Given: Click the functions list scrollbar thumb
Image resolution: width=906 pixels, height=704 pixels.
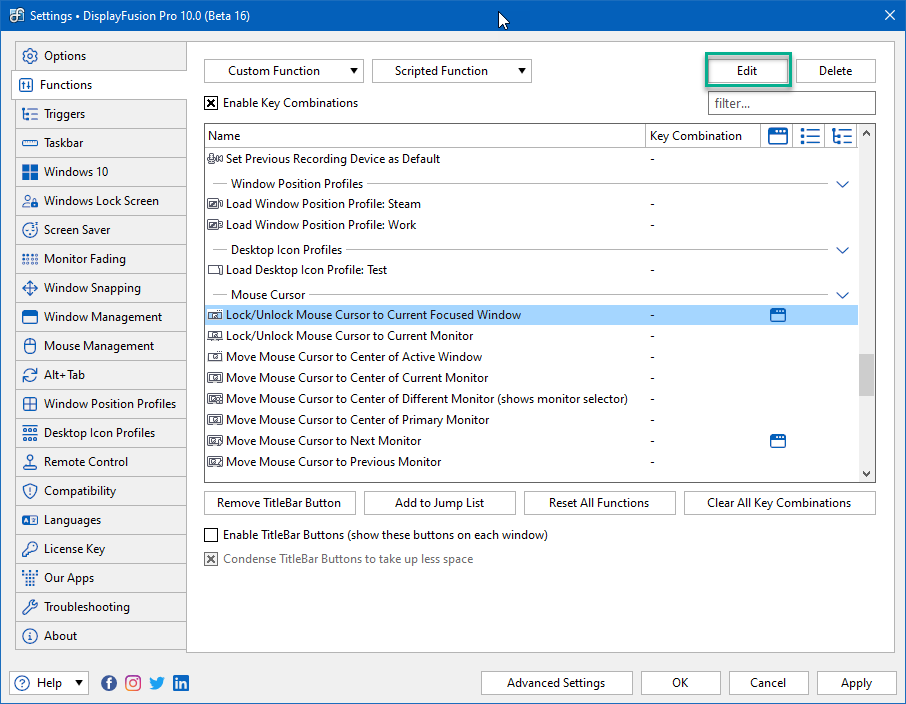Looking at the screenshot, I should [x=866, y=375].
